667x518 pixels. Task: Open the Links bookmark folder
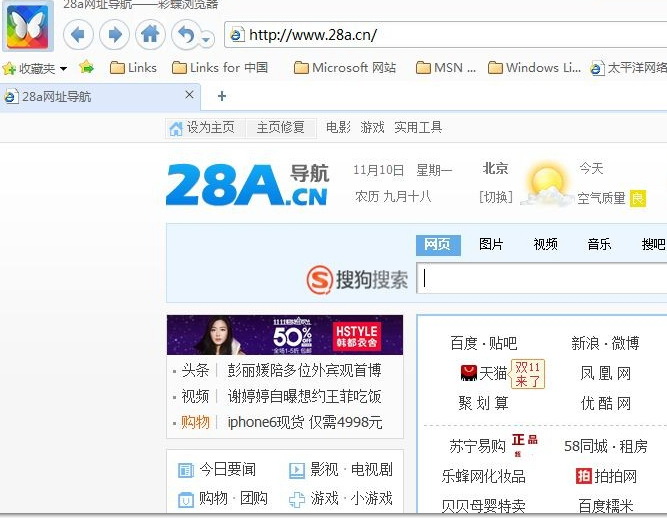click(133, 68)
